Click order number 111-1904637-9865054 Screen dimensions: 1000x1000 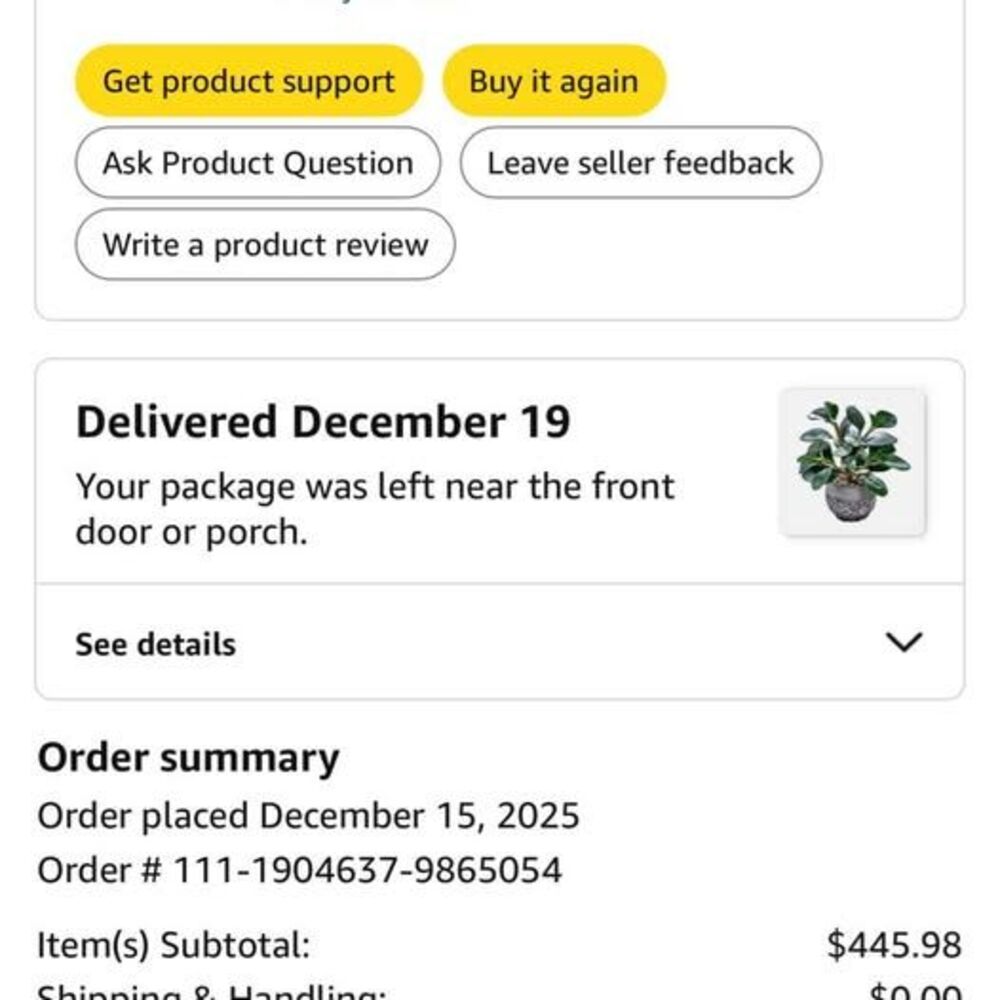(x=368, y=870)
